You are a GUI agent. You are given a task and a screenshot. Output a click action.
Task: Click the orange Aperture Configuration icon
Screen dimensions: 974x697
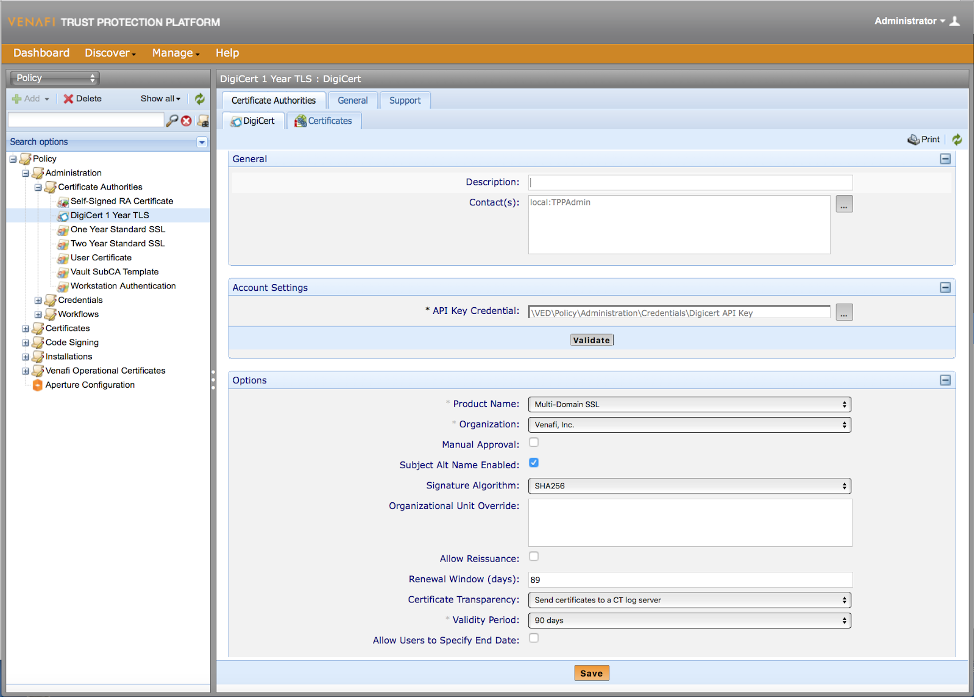tap(37, 385)
